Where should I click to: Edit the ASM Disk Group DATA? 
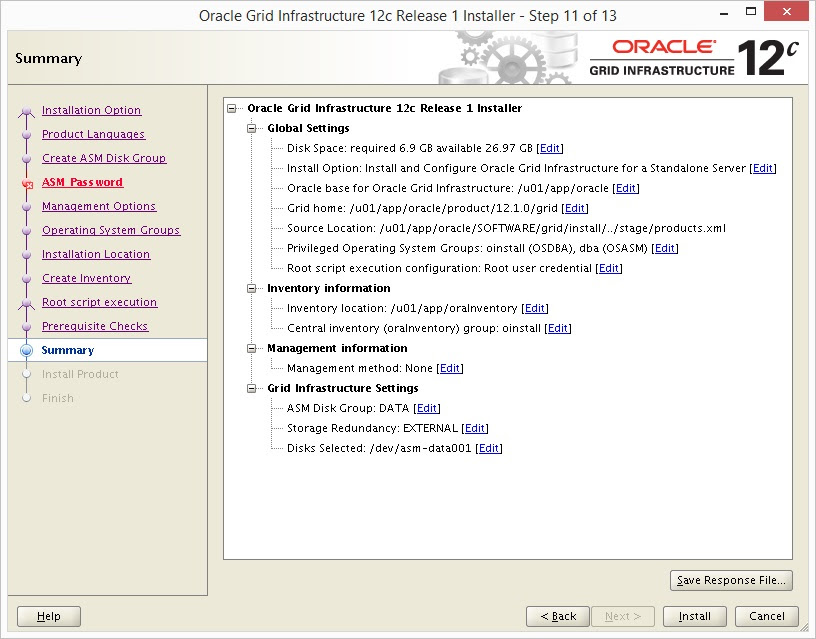pyautogui.click(x=427, y=408)
